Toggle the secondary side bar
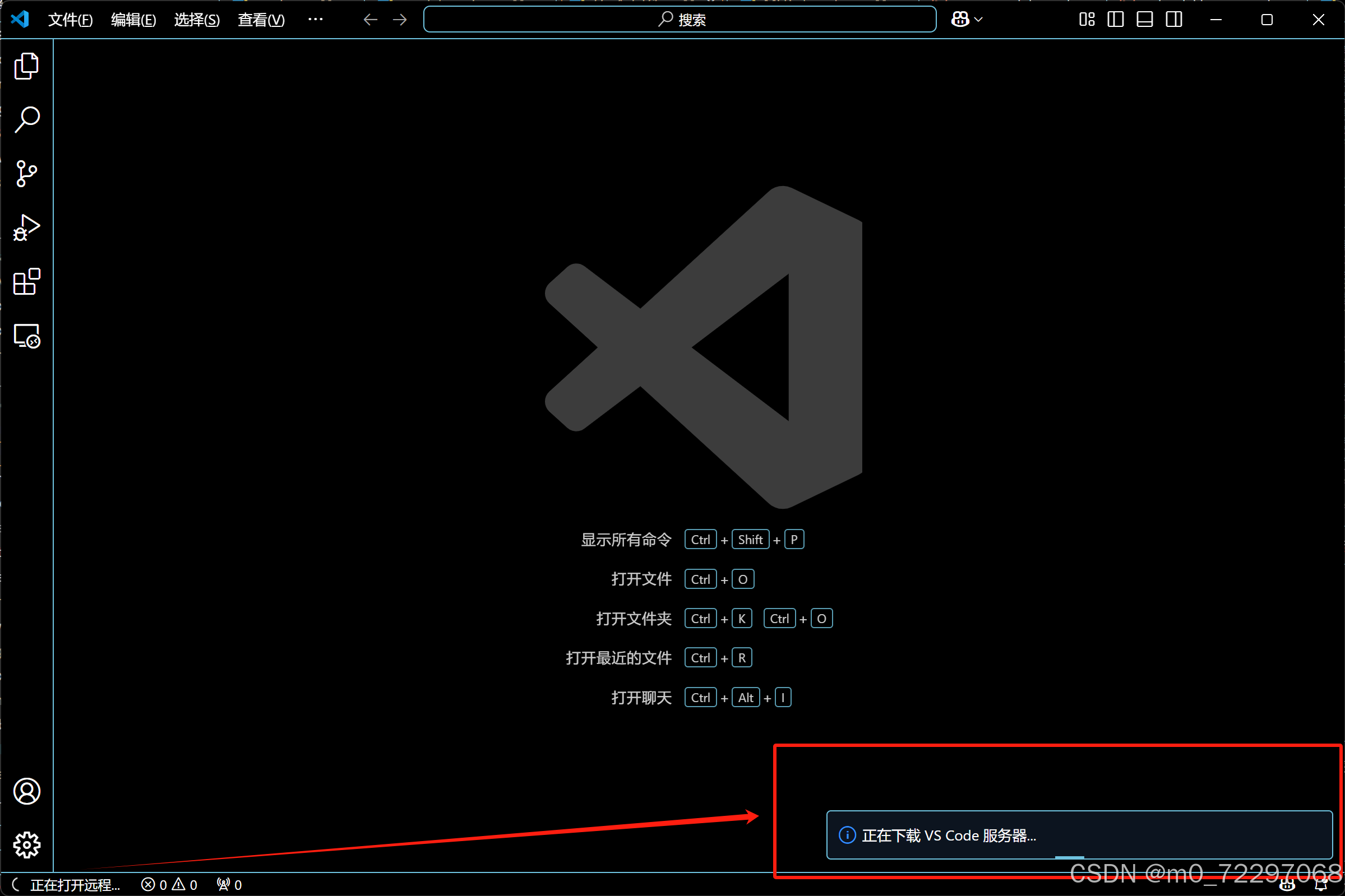This screenshot has width=1345, height=896. pyautogui.click(x=1174, y=20)
